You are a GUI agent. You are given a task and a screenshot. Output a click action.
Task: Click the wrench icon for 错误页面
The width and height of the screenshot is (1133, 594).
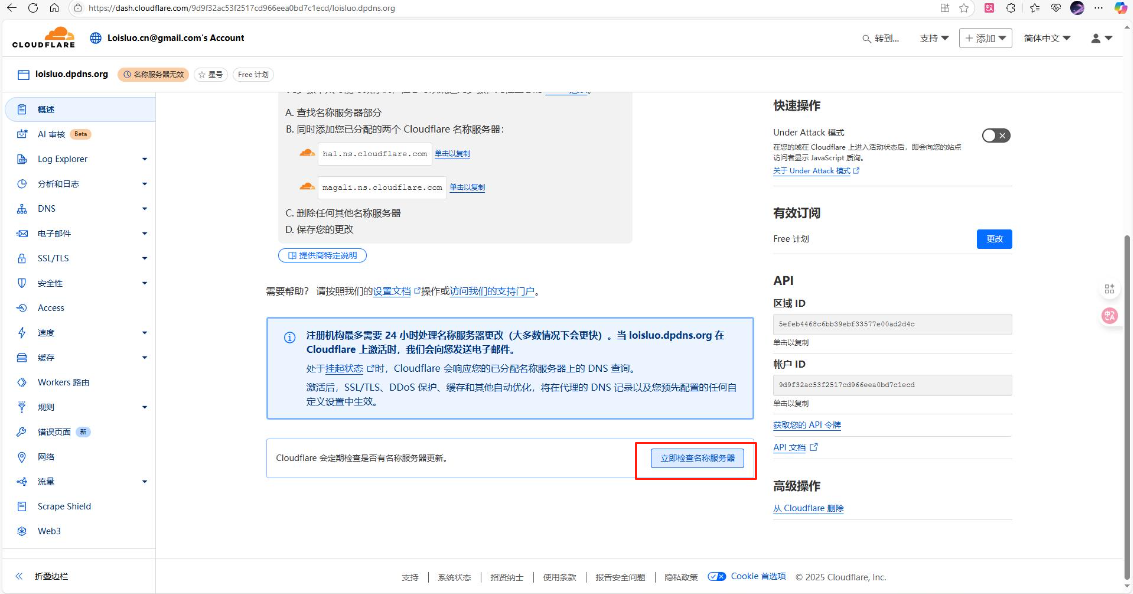pyautogui.click(x=22, y=432)
